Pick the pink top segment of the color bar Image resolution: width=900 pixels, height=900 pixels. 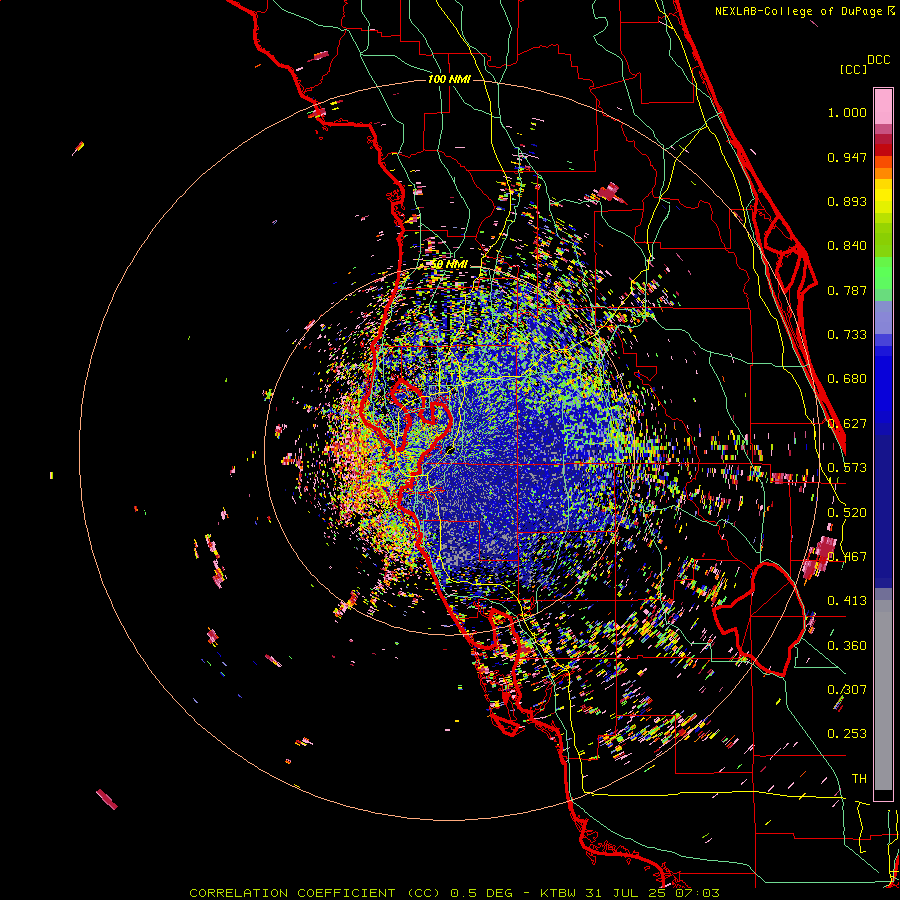[883, 106]
